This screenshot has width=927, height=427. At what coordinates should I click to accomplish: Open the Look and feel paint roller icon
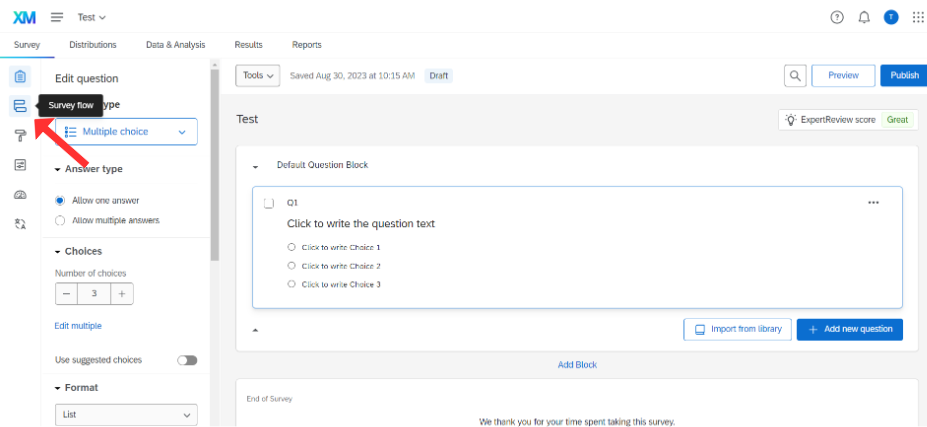coord(20,136)
